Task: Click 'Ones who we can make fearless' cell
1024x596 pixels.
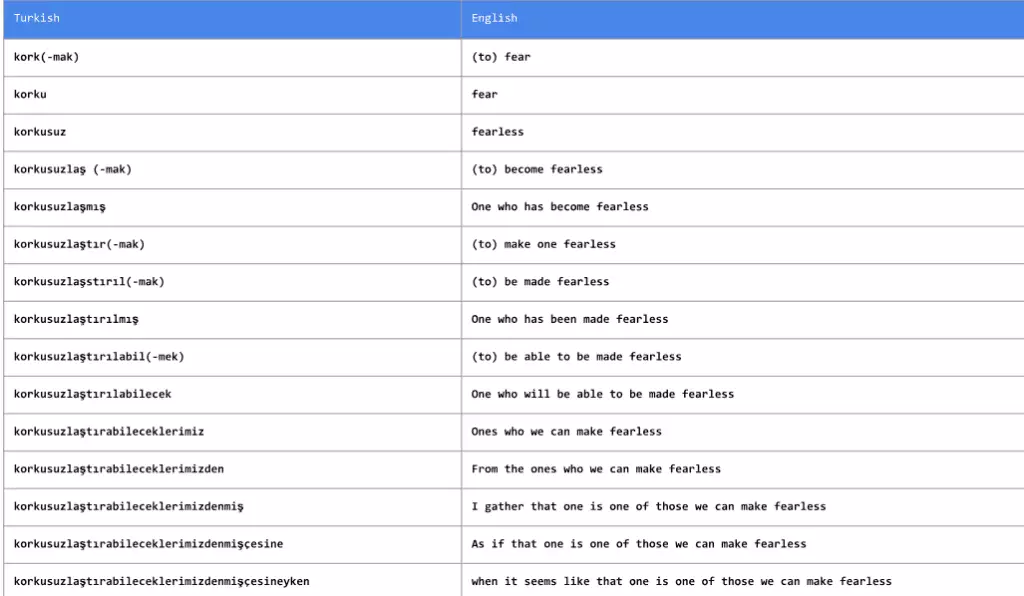Action: point(743,432)
